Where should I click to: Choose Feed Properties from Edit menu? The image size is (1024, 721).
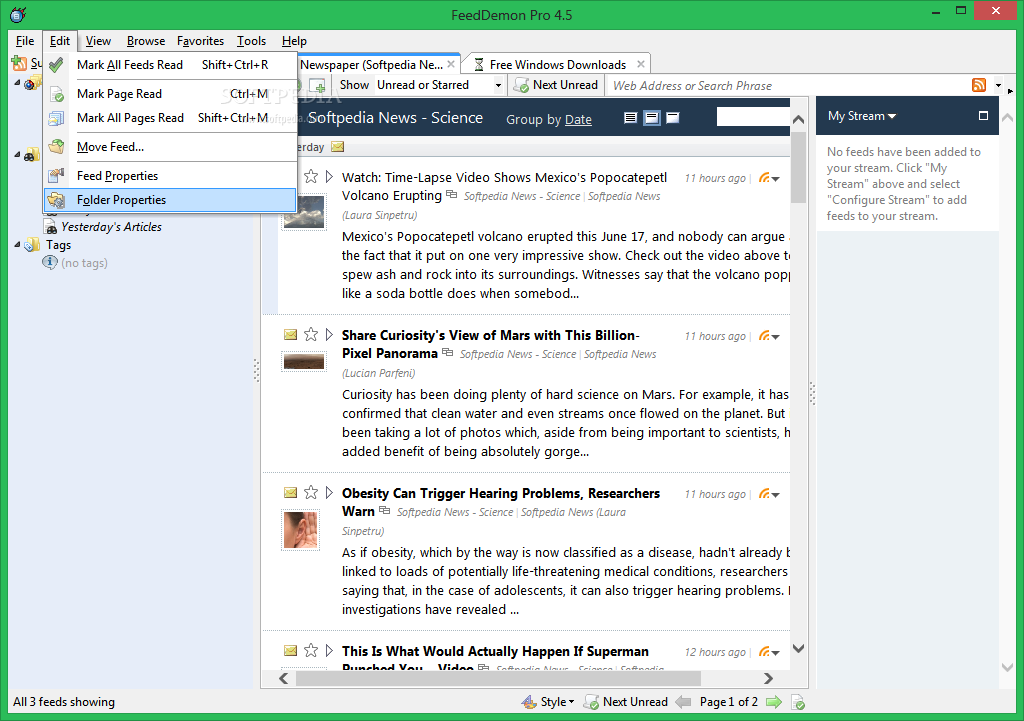[x=170, y=176]
